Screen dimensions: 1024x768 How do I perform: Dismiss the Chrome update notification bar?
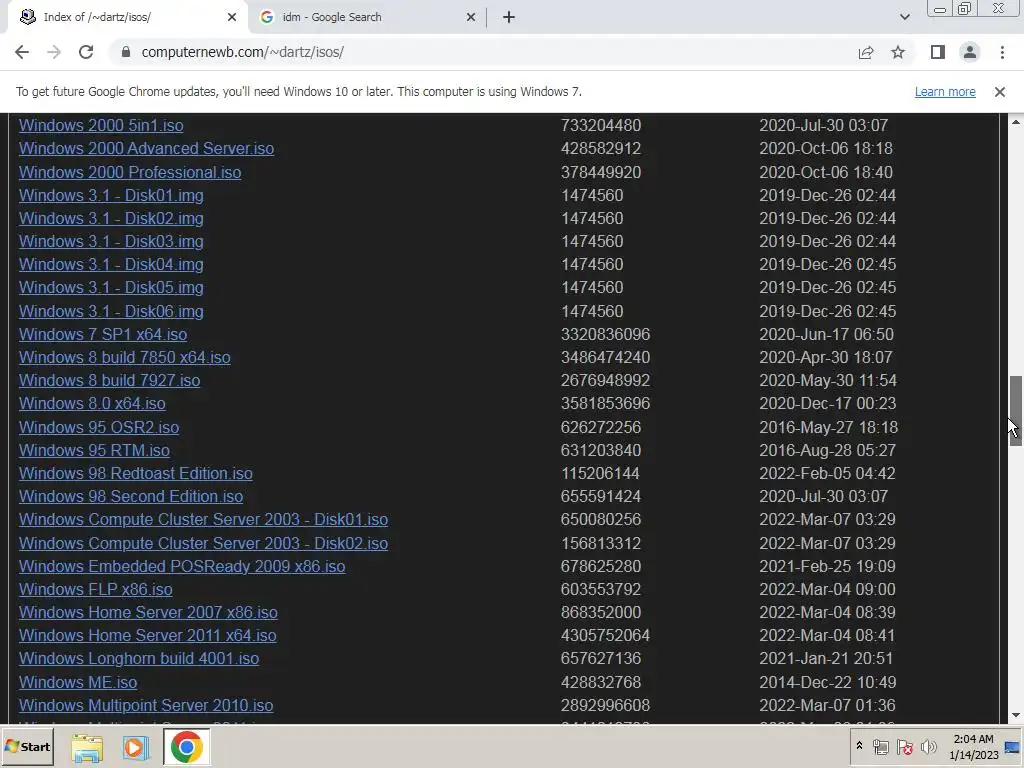click(1000, 92)
